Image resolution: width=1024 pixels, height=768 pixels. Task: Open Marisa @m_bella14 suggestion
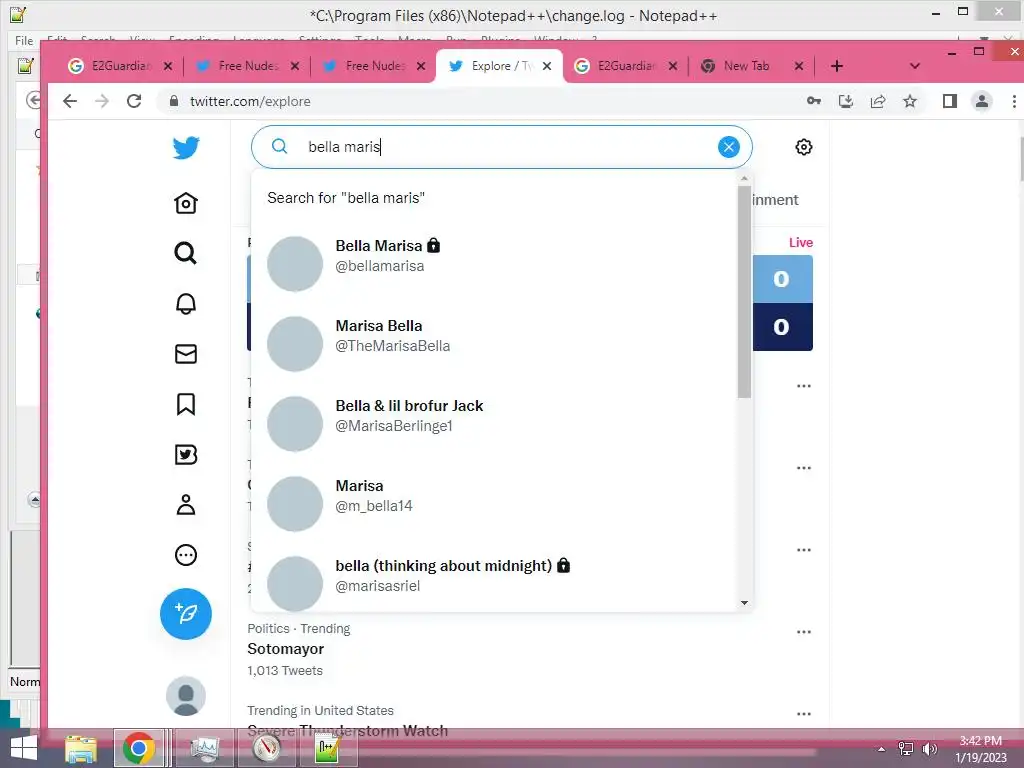click(494, 504)
